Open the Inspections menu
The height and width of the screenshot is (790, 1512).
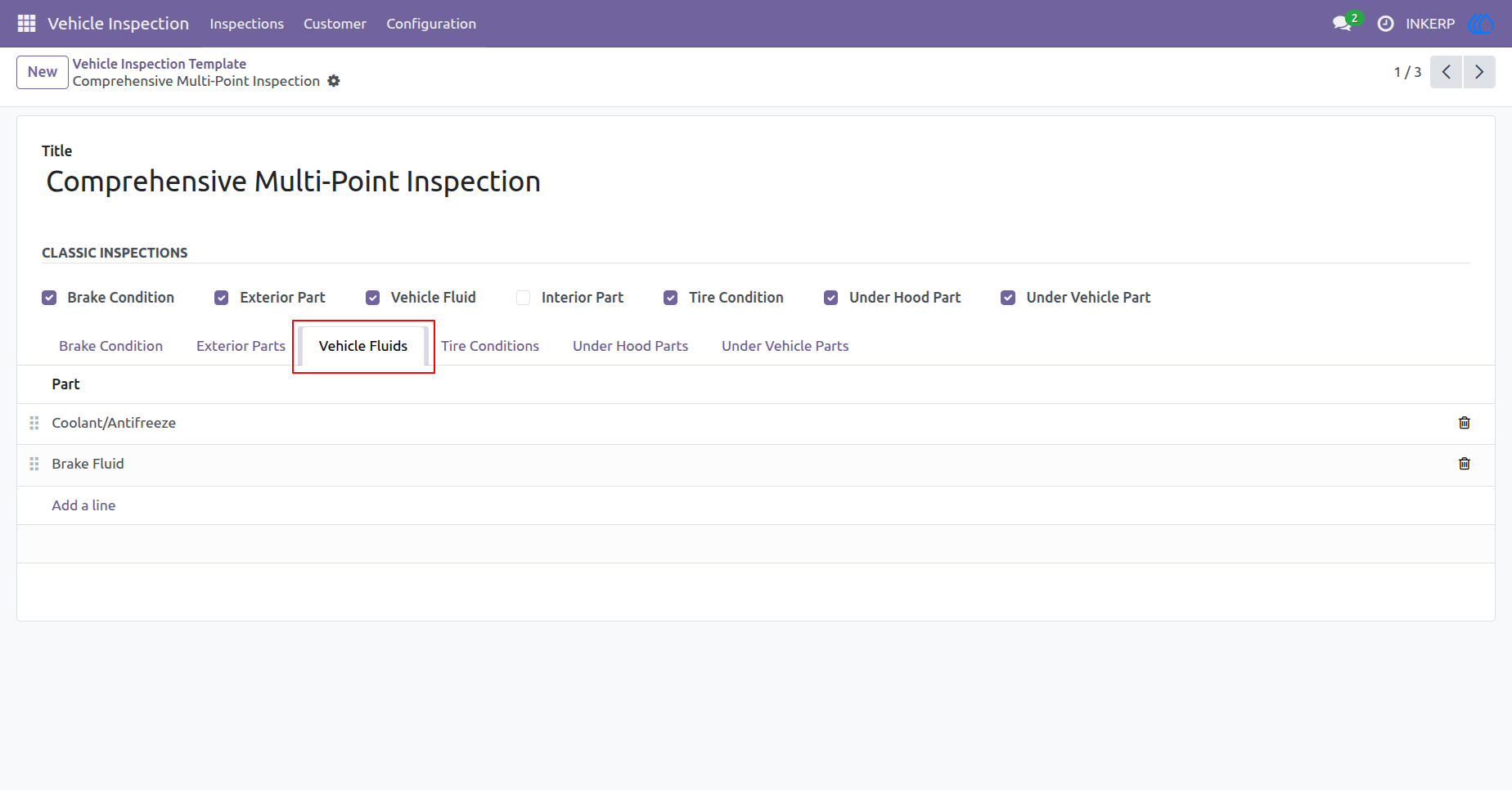click(246, 24)
